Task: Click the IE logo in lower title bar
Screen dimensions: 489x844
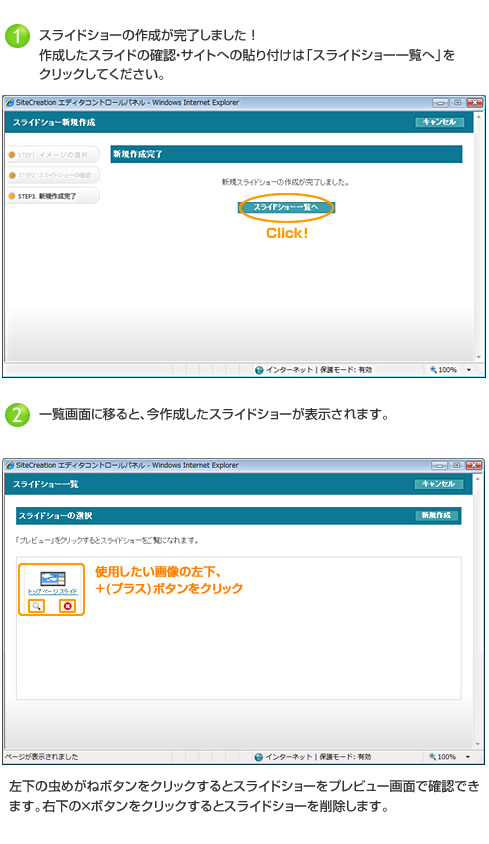Action: pyautogui.click(x=10, y=465)
